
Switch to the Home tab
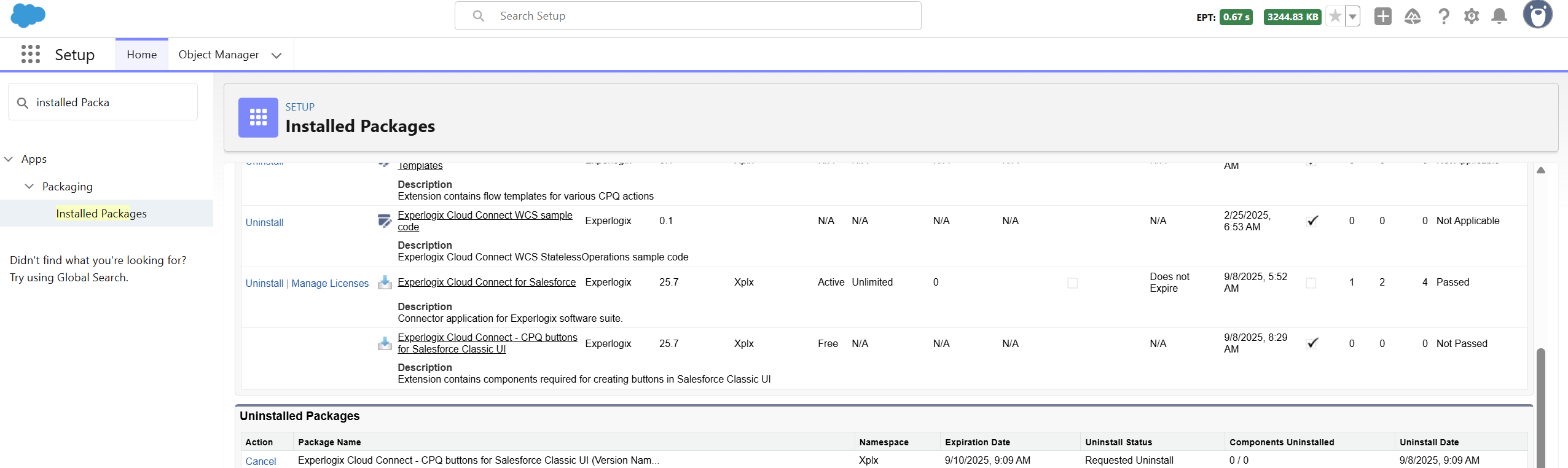(142, 55)
